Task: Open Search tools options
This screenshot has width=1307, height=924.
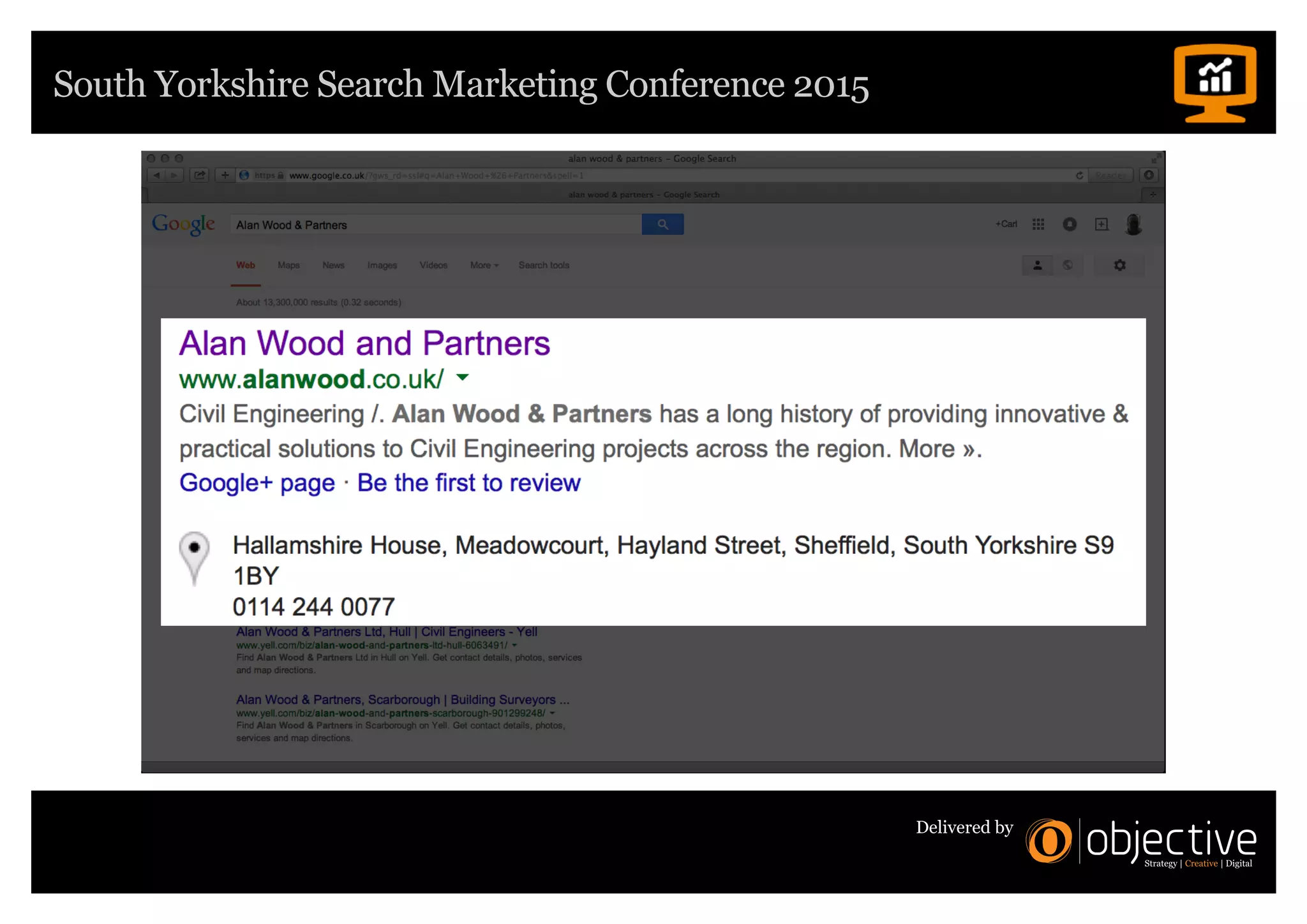Action: tap(544, 265)
